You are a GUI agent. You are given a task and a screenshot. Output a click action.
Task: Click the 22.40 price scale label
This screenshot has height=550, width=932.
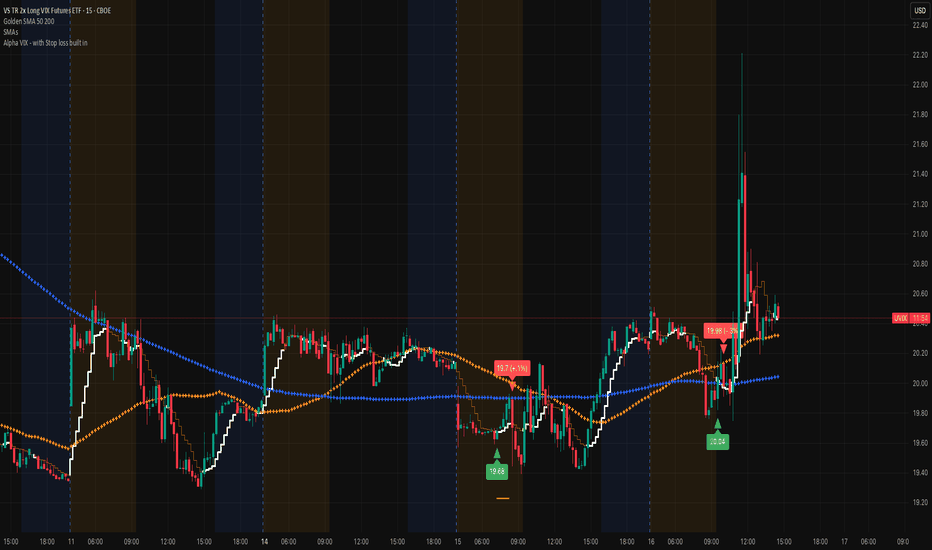920,25
